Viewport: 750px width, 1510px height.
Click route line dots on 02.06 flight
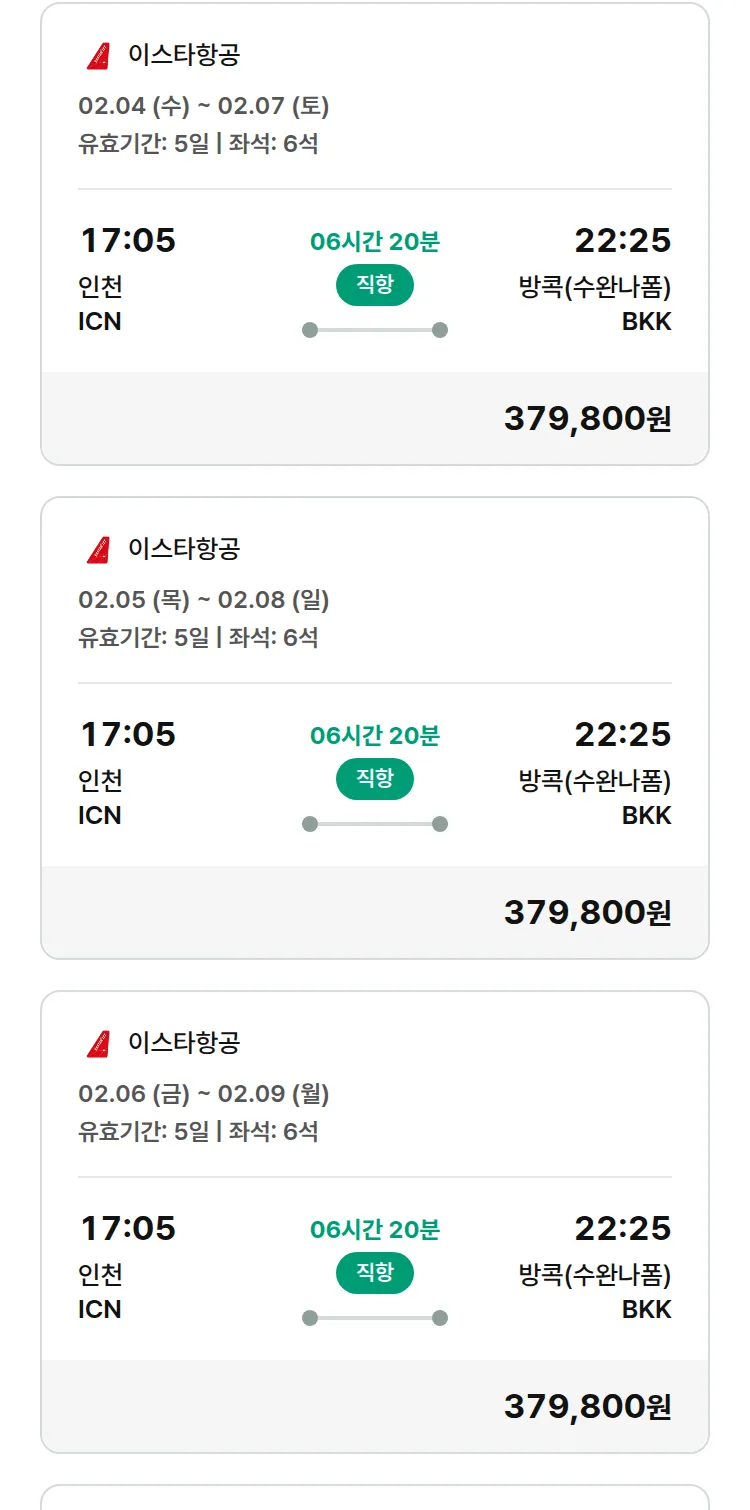pos(375,1318)
